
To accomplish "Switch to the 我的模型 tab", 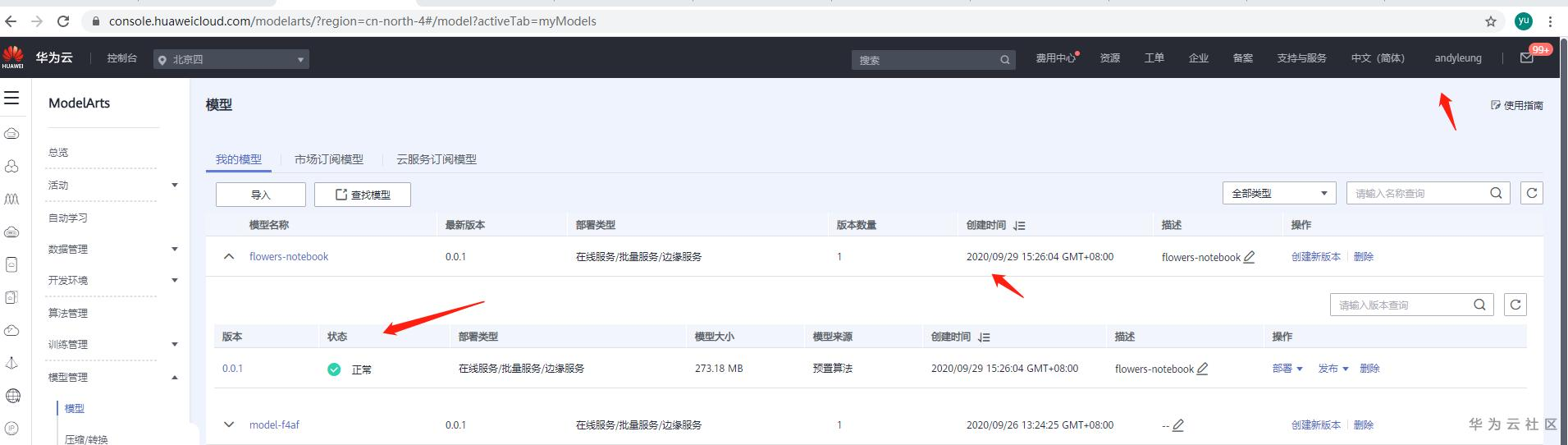I will coord(239,159).
